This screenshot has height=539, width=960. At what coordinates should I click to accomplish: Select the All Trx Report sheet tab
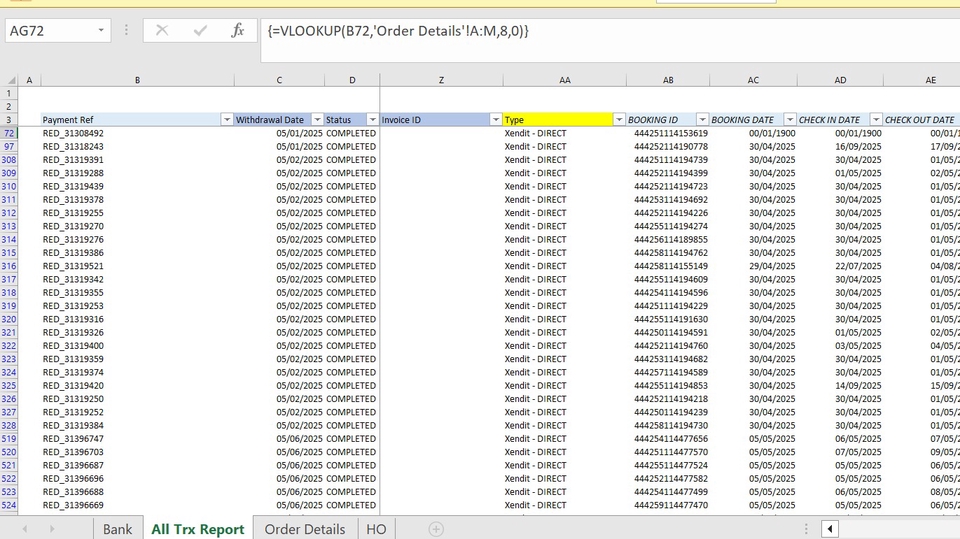point(198,529)
